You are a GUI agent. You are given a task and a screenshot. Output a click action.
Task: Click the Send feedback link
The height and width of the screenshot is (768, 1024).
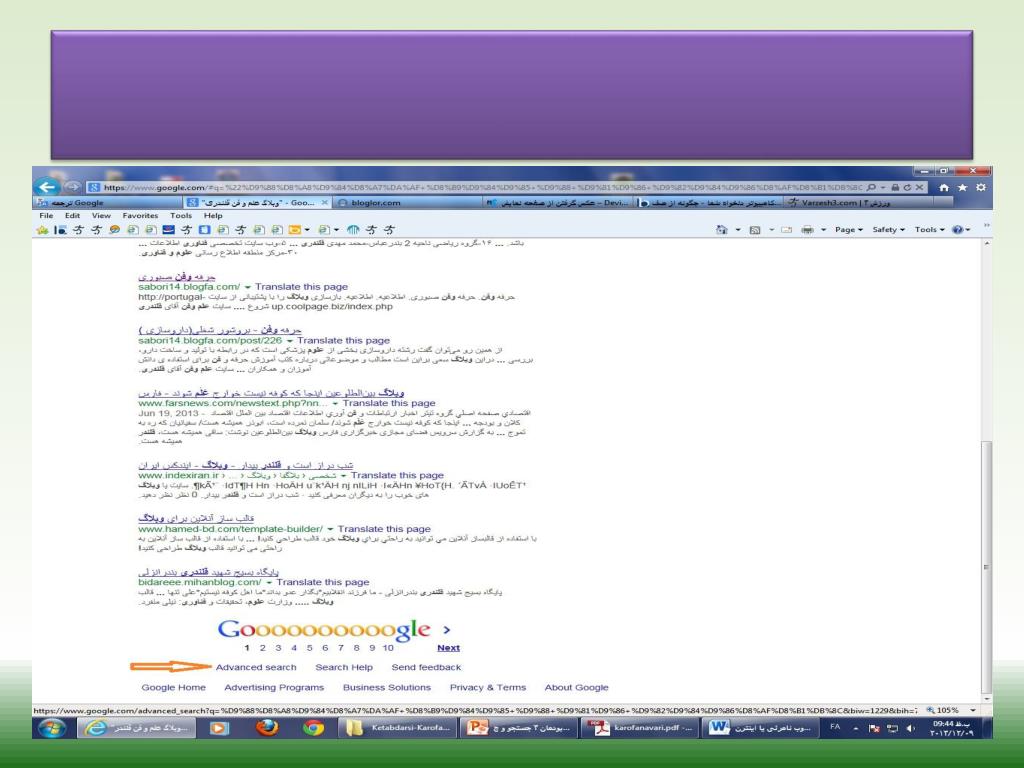point(426,667)
